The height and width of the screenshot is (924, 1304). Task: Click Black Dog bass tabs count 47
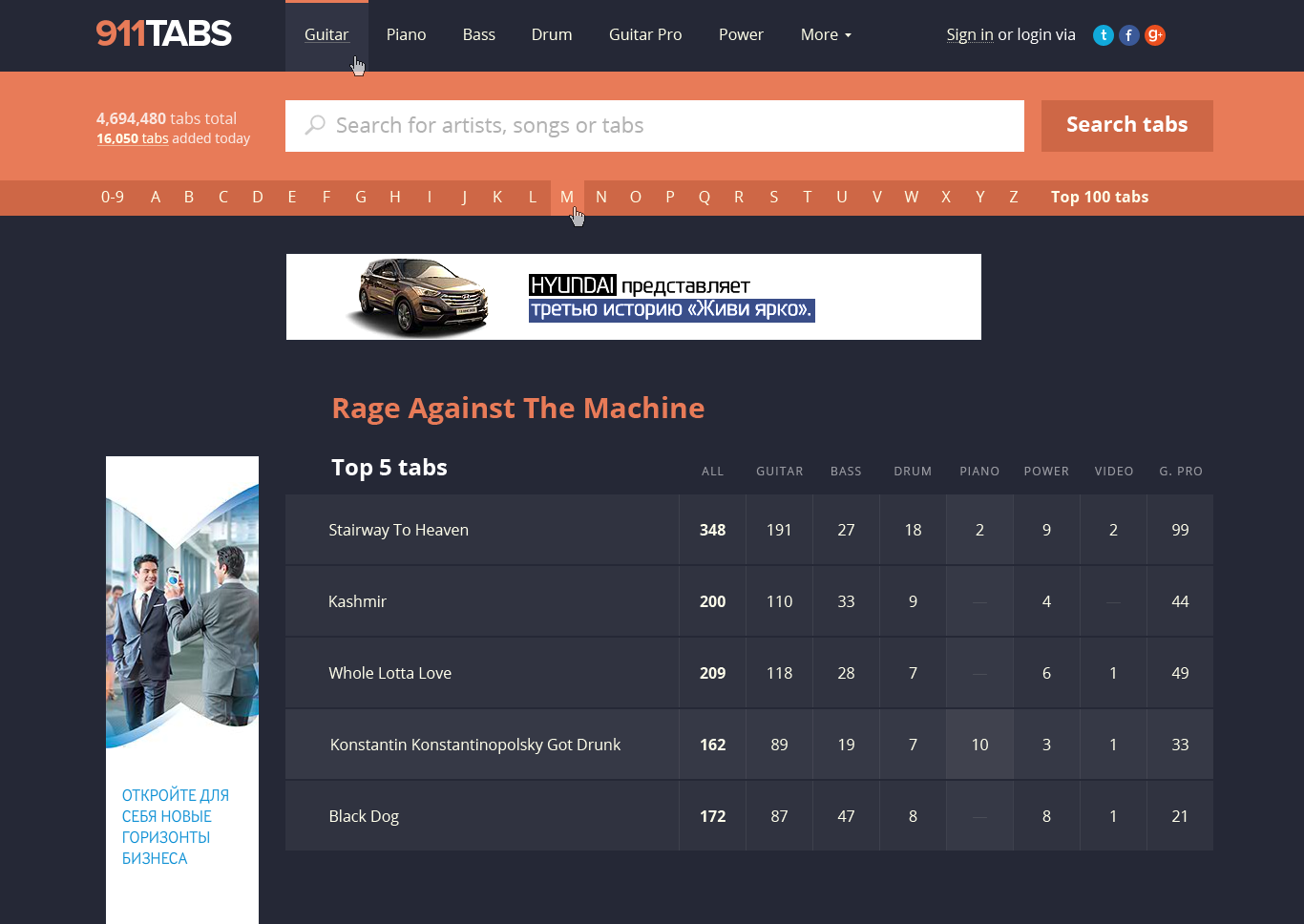[846, 816]
